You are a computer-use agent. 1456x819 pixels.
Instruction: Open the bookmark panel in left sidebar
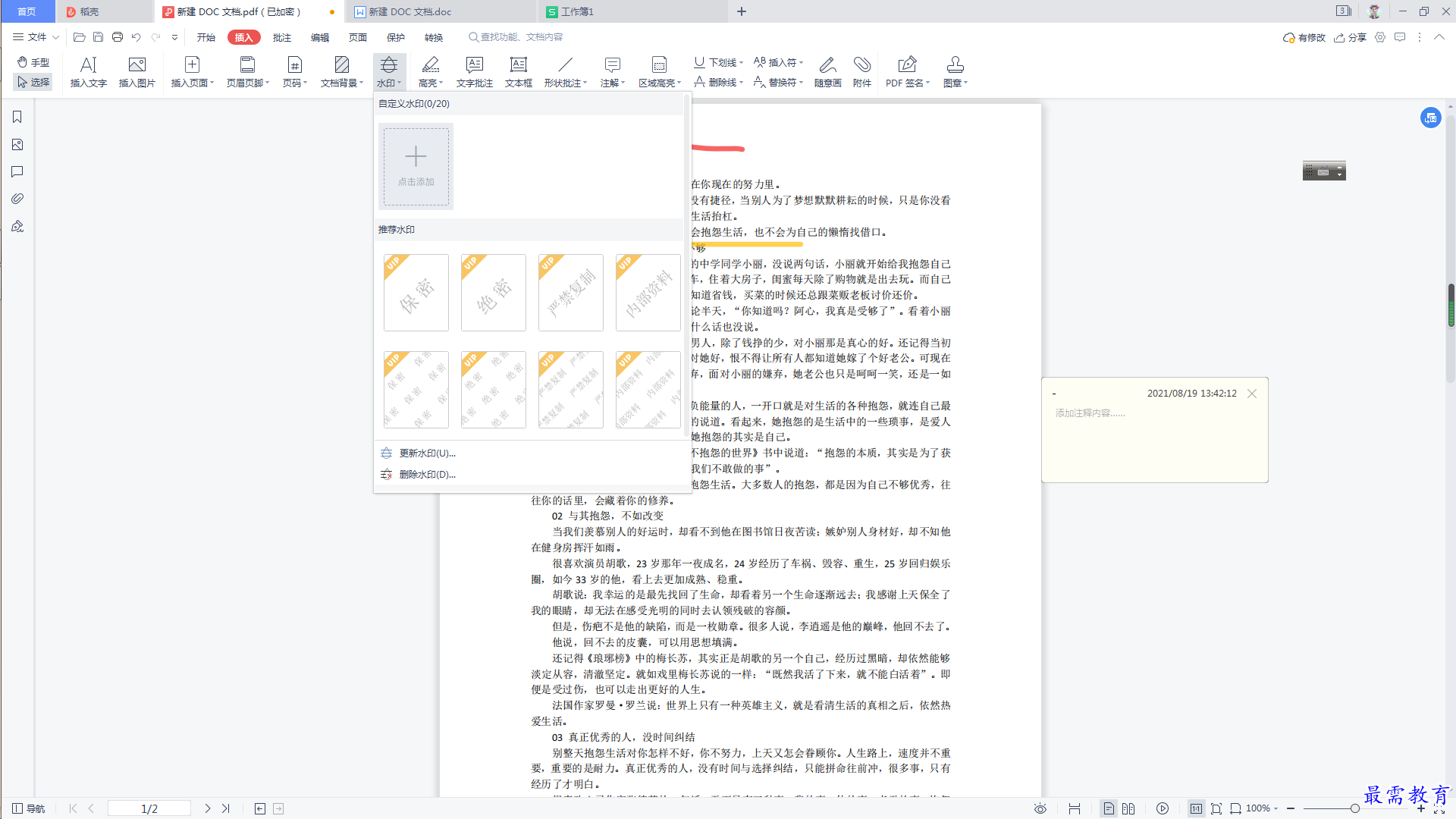17,117
